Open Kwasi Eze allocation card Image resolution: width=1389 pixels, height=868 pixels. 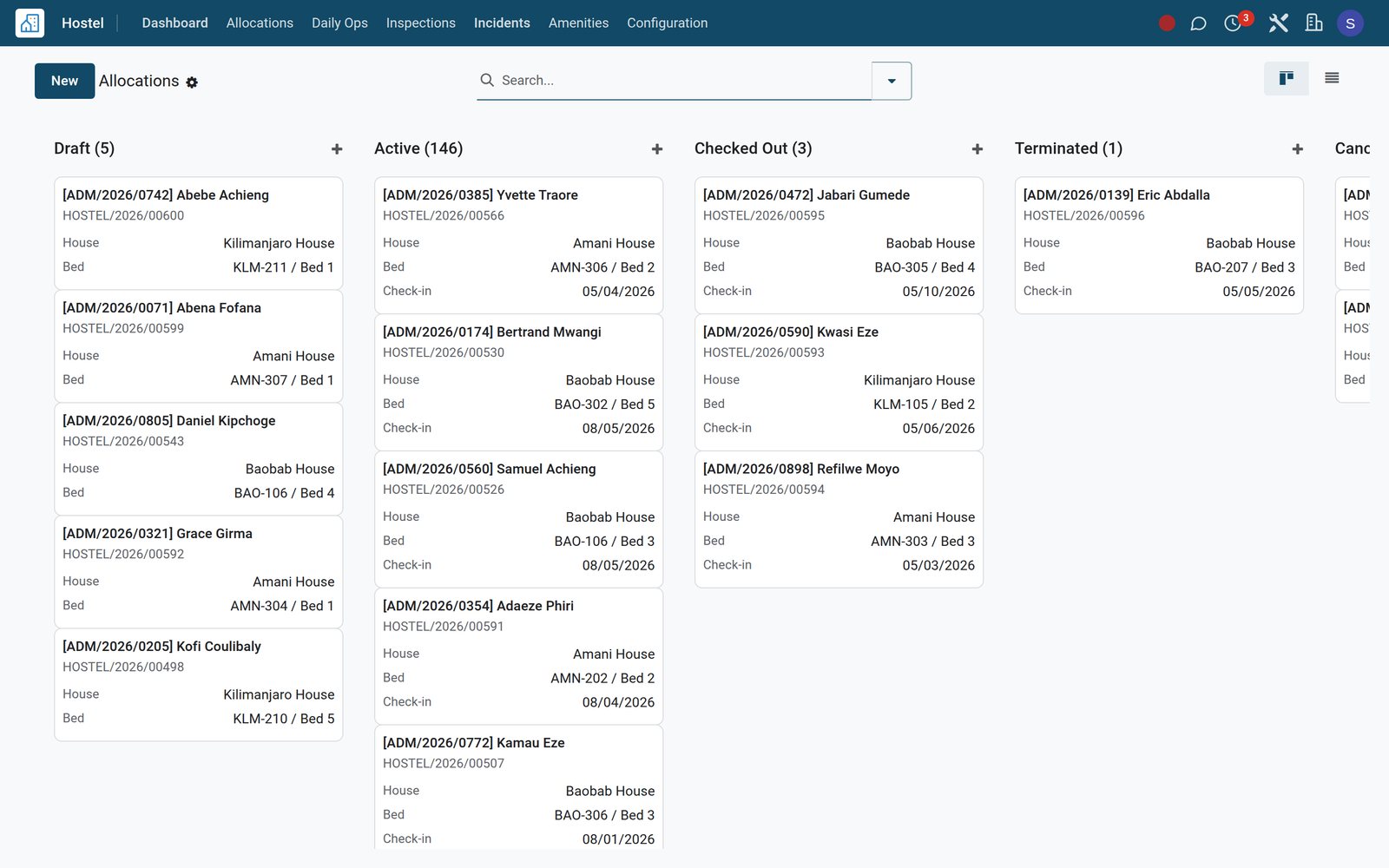click(x=839, y=383)
